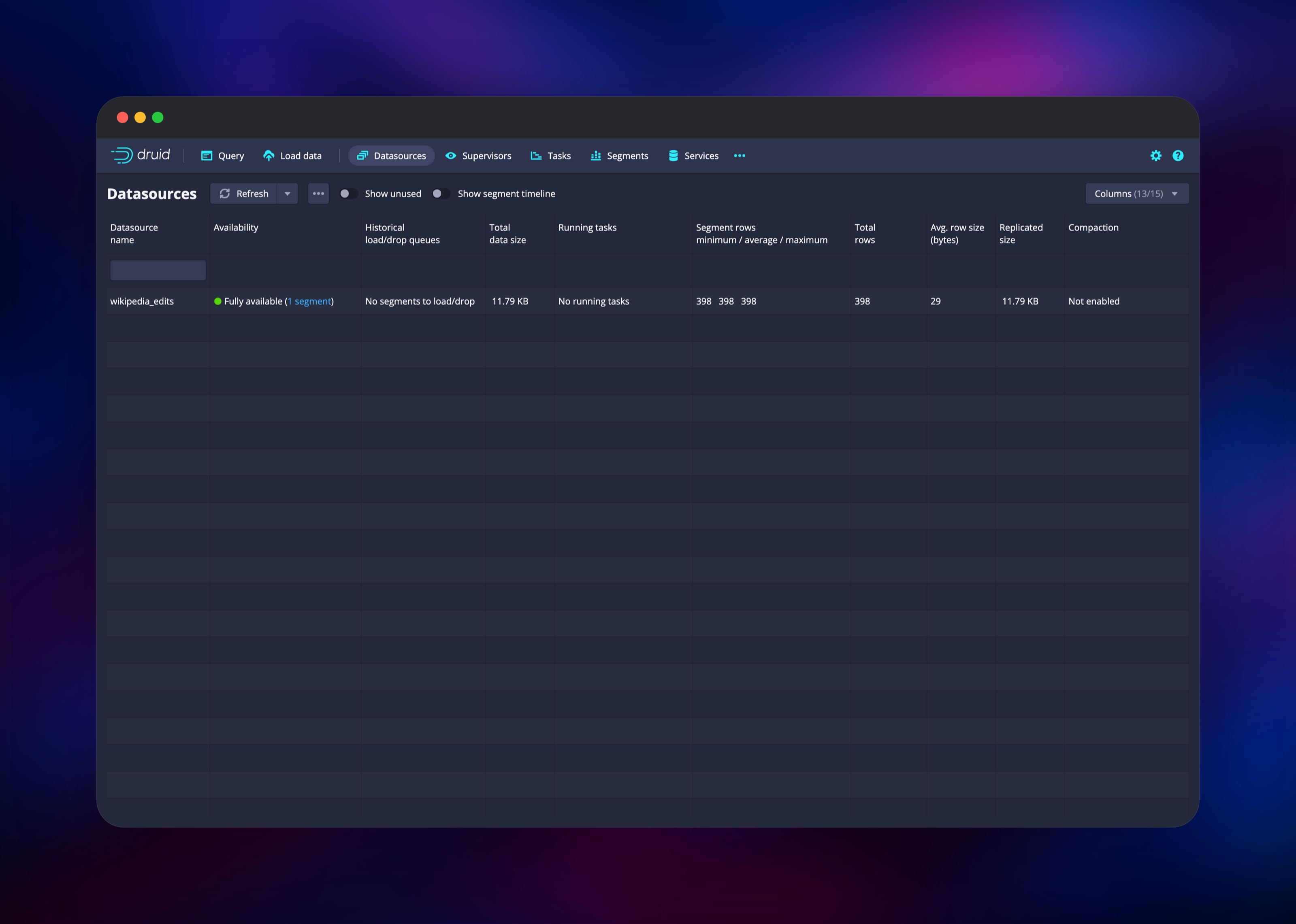Toggle the Show unused switch
Viewport: 1296px width, 924px height.
click(x=349, y=194)
